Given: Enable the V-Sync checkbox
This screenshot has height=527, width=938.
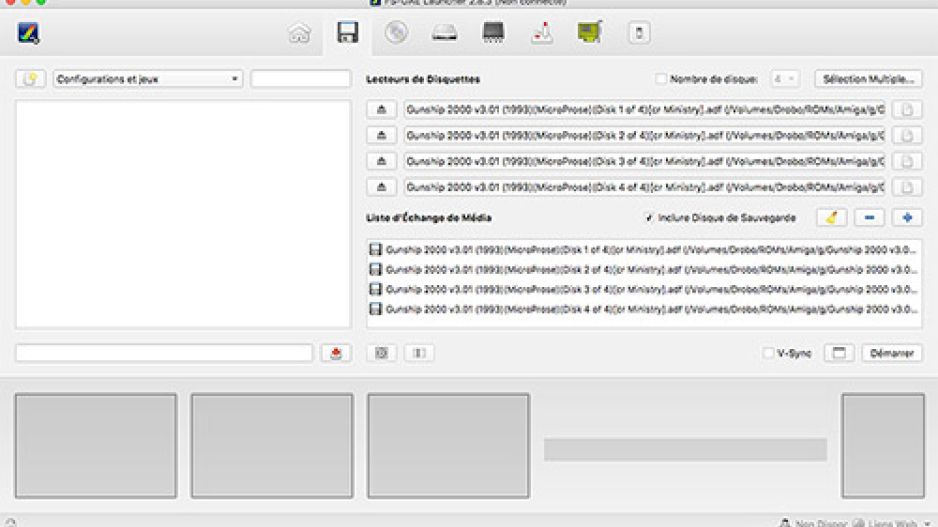Looking at the screenshot, I should pos(768,353).
